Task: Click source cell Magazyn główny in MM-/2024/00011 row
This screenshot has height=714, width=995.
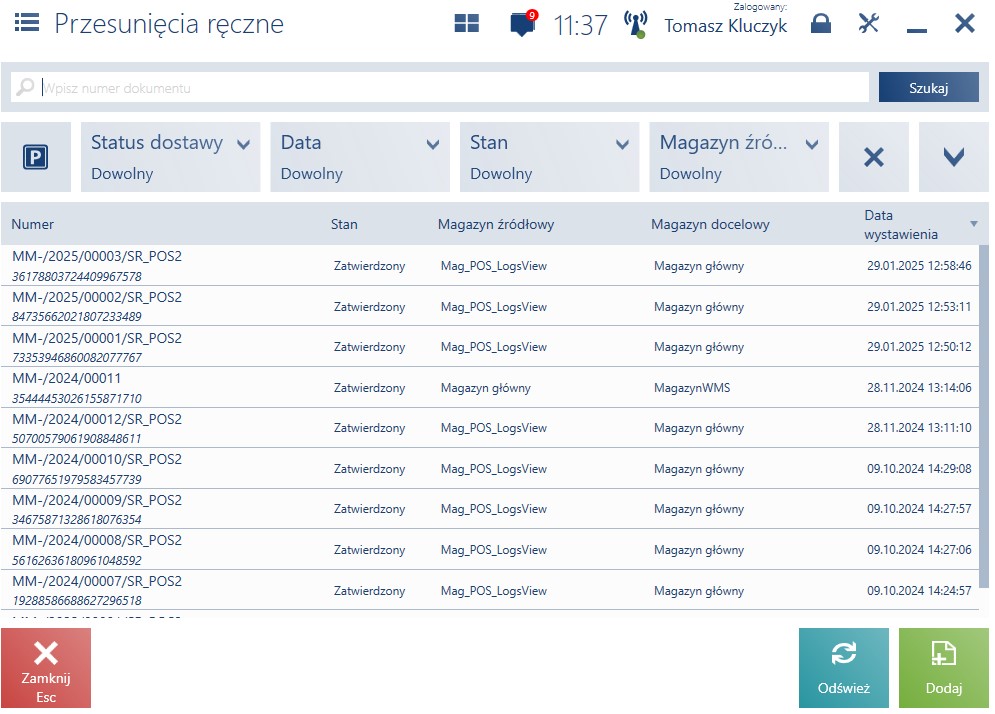Action: pos(485,388)
